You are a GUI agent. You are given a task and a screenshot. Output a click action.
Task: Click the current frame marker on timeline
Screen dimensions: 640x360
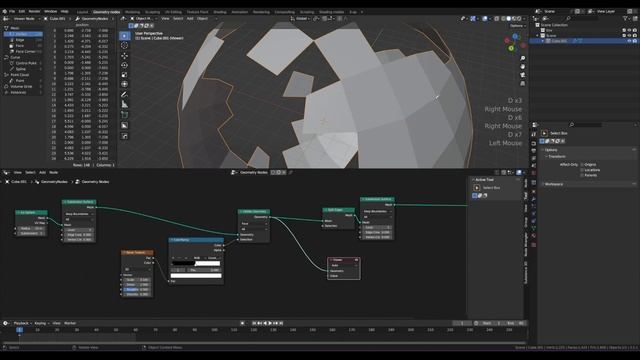19,329
